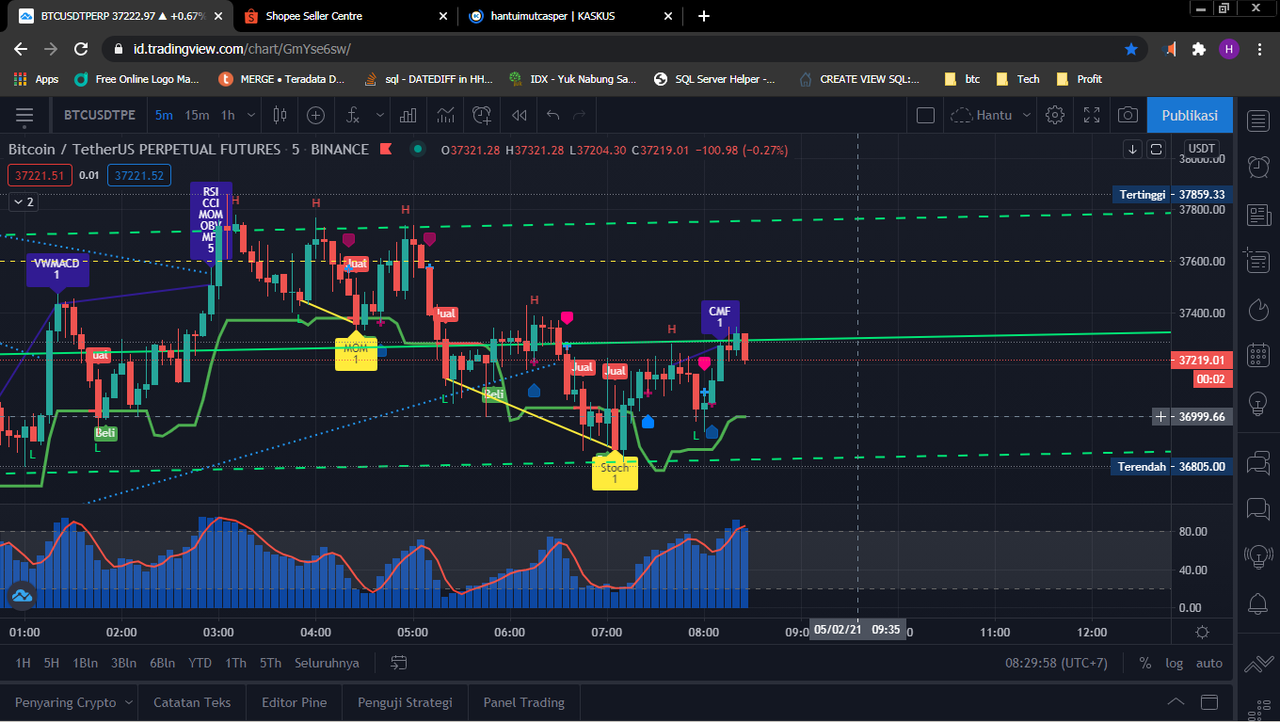The height and width of the screenshot is (723, 1280).
Task: Open Hantu layout name dropdown
Action: pos(989,115)
